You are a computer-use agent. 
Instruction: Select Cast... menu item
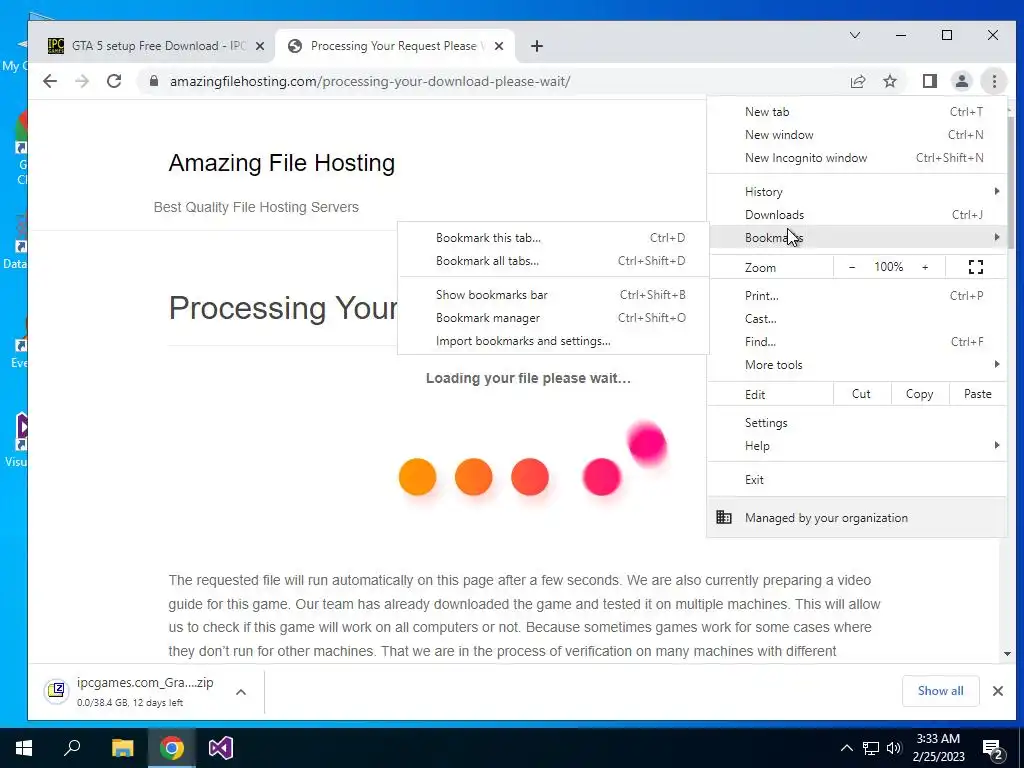pos(857,319)
